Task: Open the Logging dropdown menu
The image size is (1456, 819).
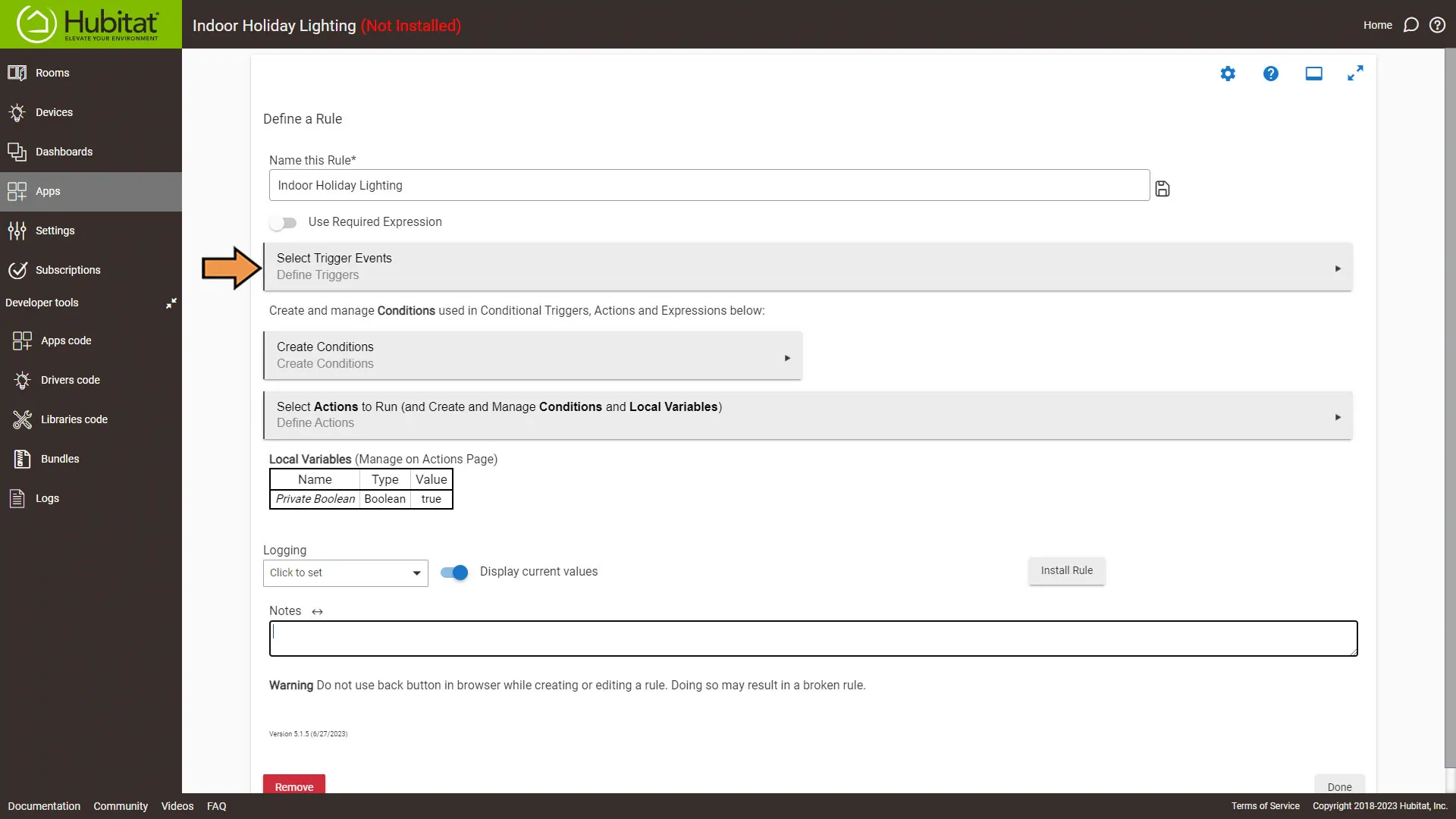Action: [344, 572]
